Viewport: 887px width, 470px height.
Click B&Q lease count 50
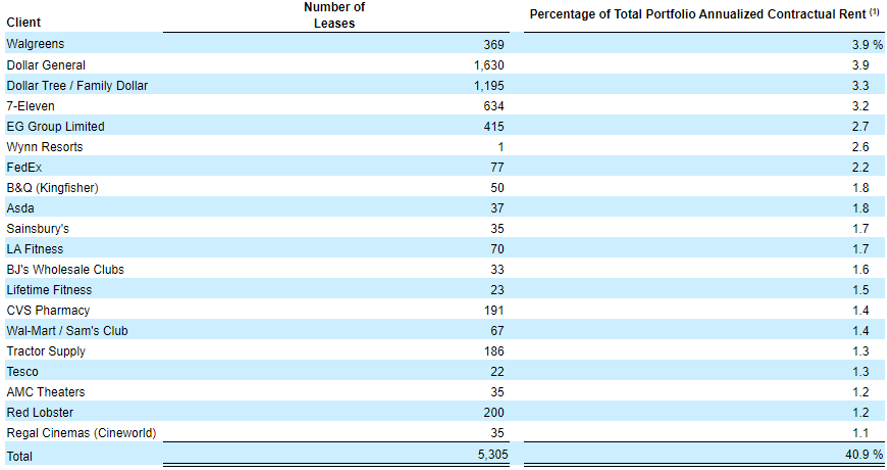497,187
